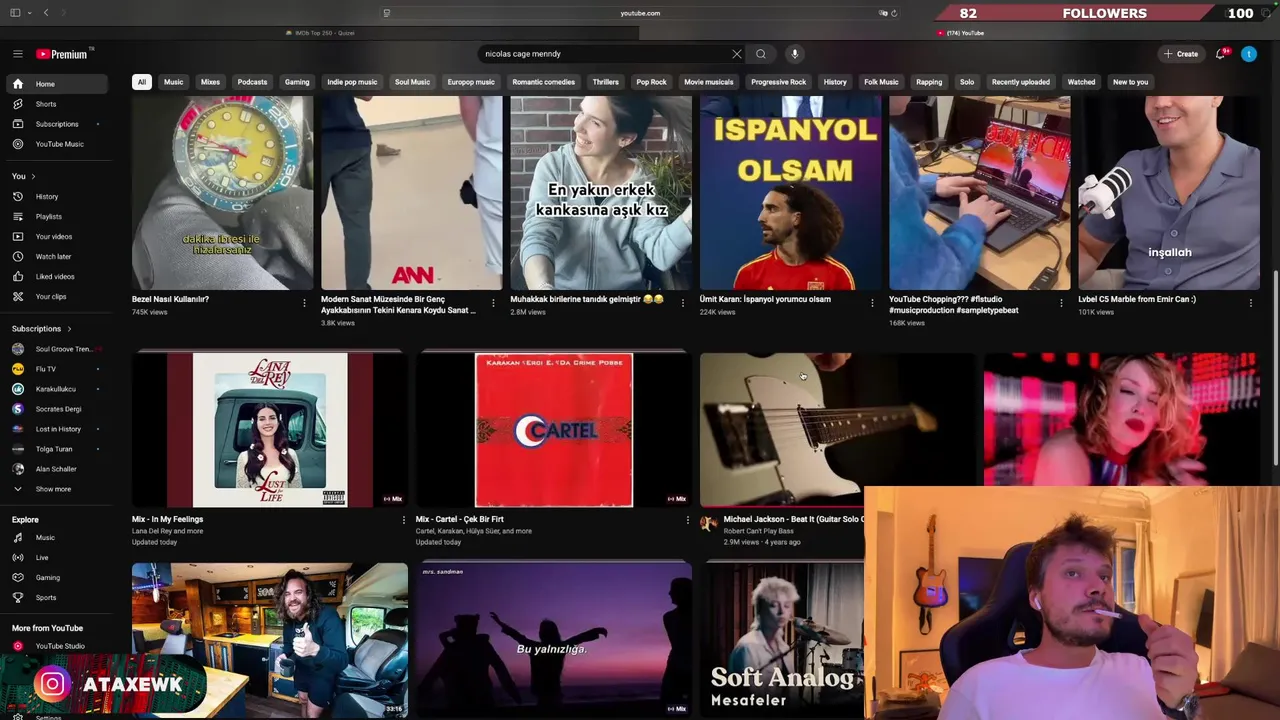
Task: Open options menu for Modern Sanat Müzesinde short
Action: point(493,302)
